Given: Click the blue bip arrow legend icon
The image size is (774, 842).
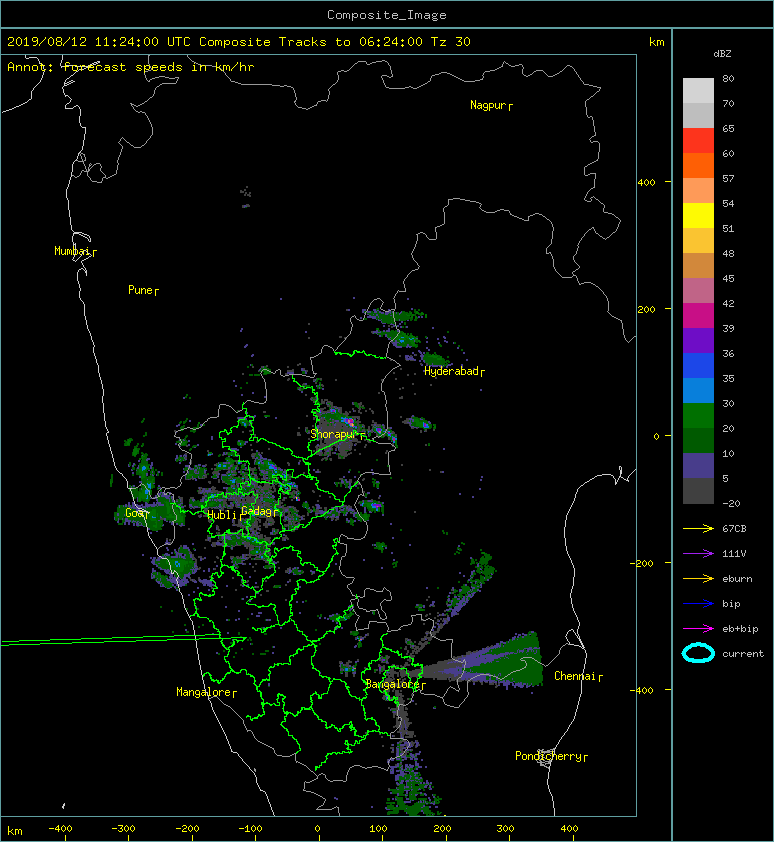Looking at the screenshot, I should point(698,604).
